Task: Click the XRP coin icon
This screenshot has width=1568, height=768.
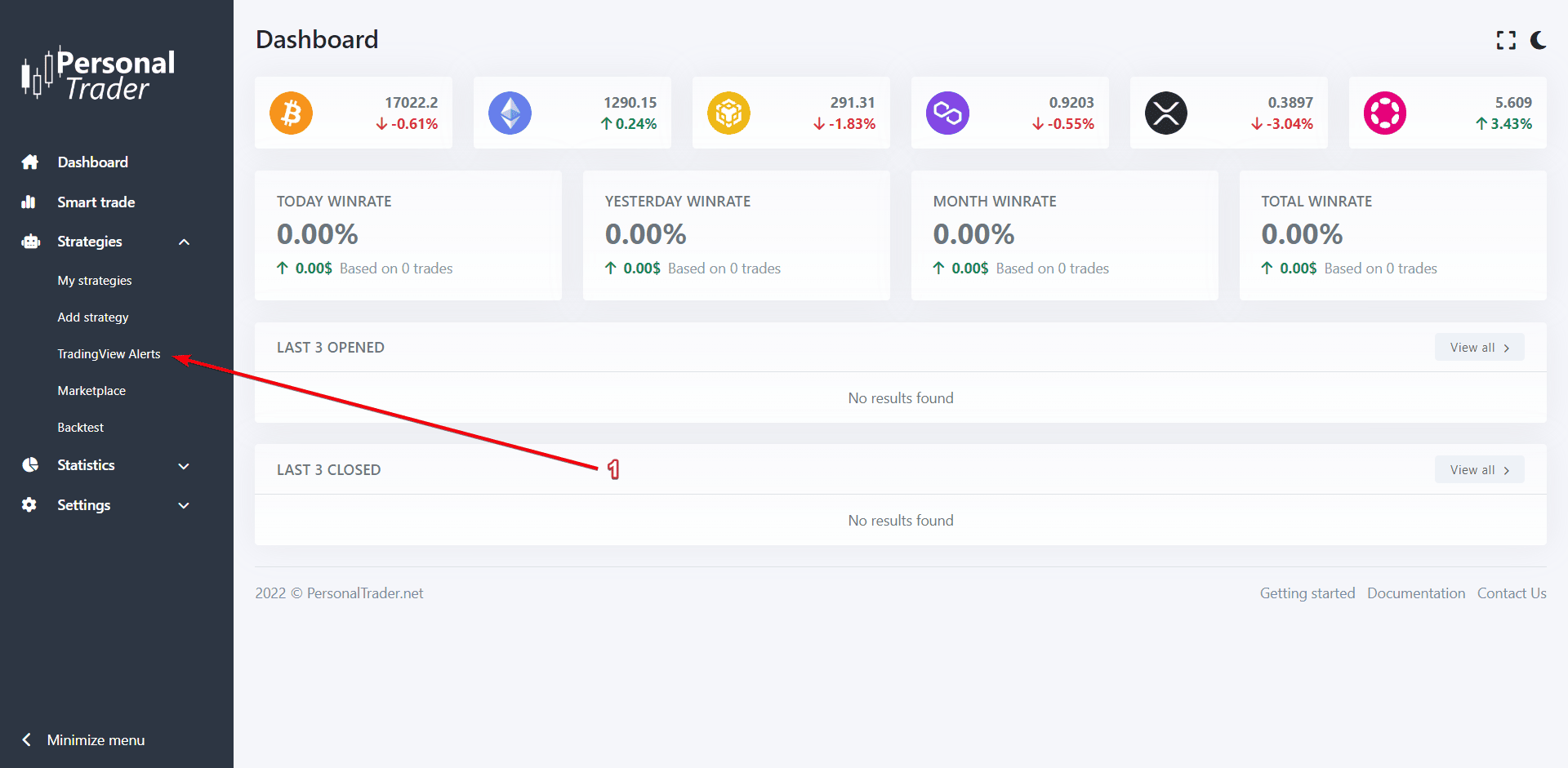Action: coord(1166,113)
